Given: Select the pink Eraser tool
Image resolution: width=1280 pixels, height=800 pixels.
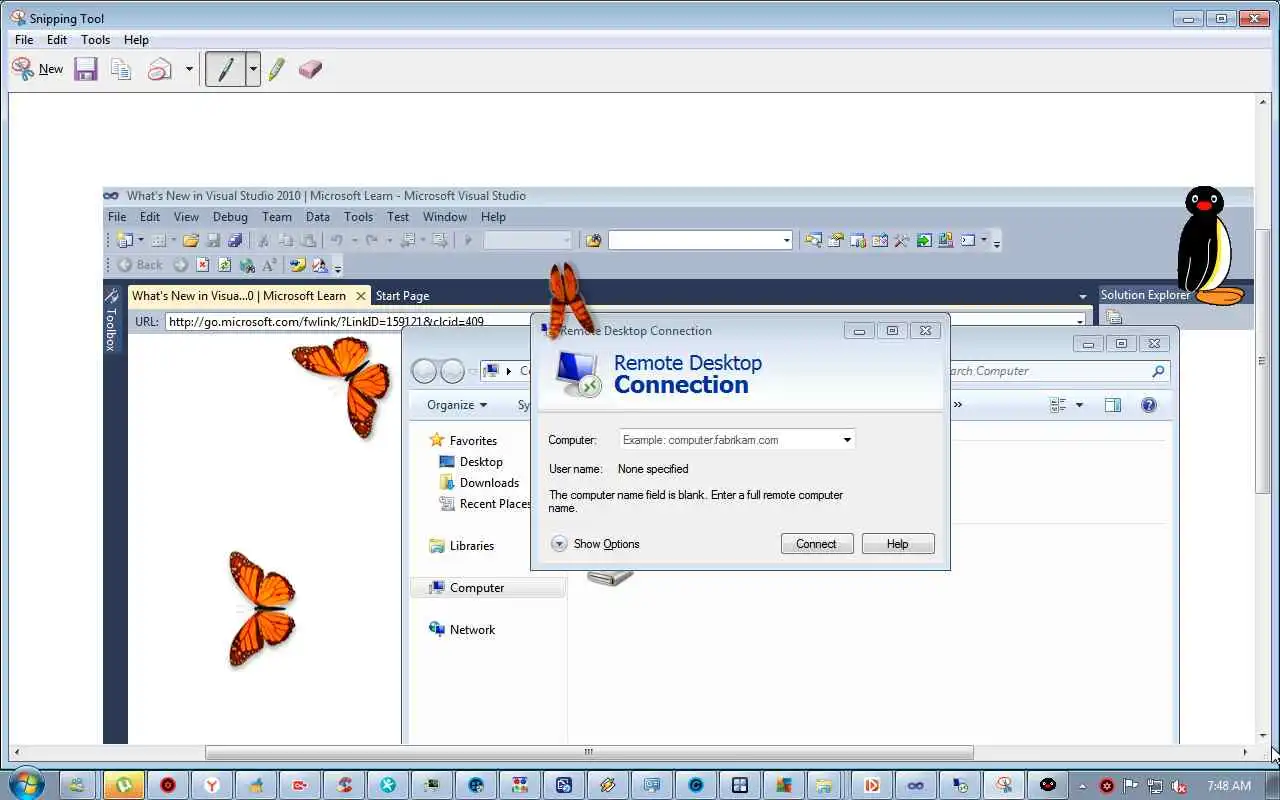Looking at the screenshot, I should [310, 69].
